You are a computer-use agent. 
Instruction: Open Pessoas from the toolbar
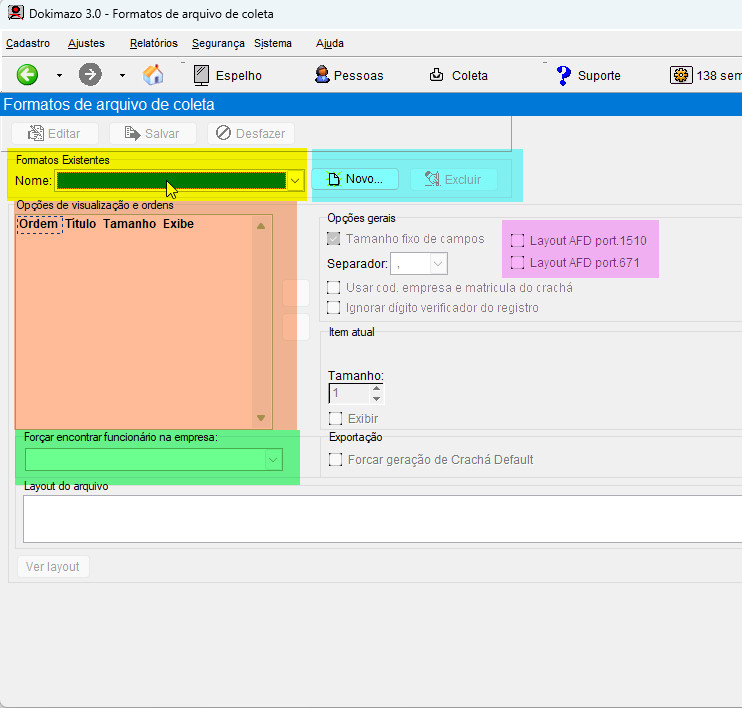322,75
